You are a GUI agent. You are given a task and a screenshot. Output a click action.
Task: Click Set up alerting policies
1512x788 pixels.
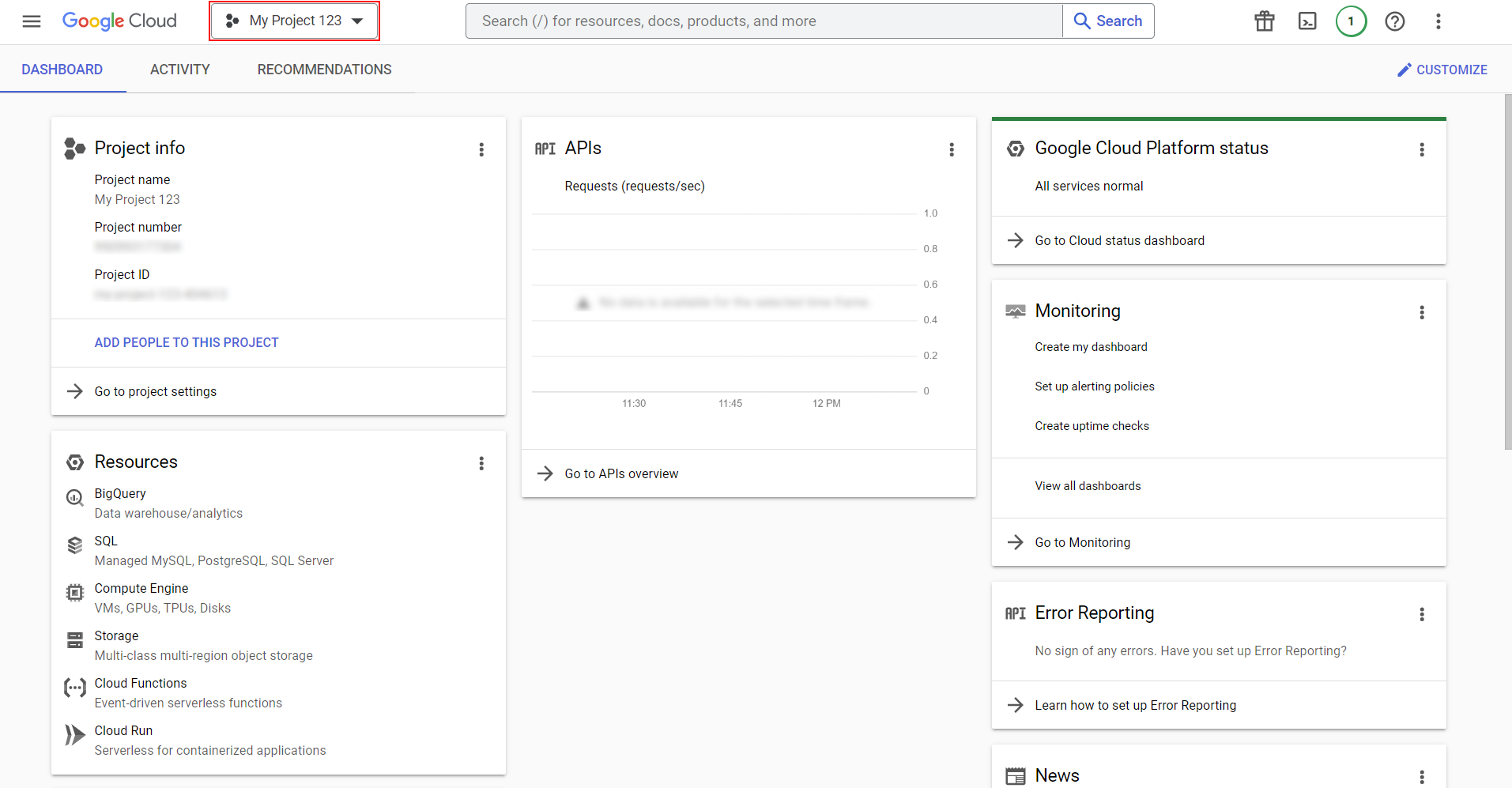click(x=1095, y=386)
